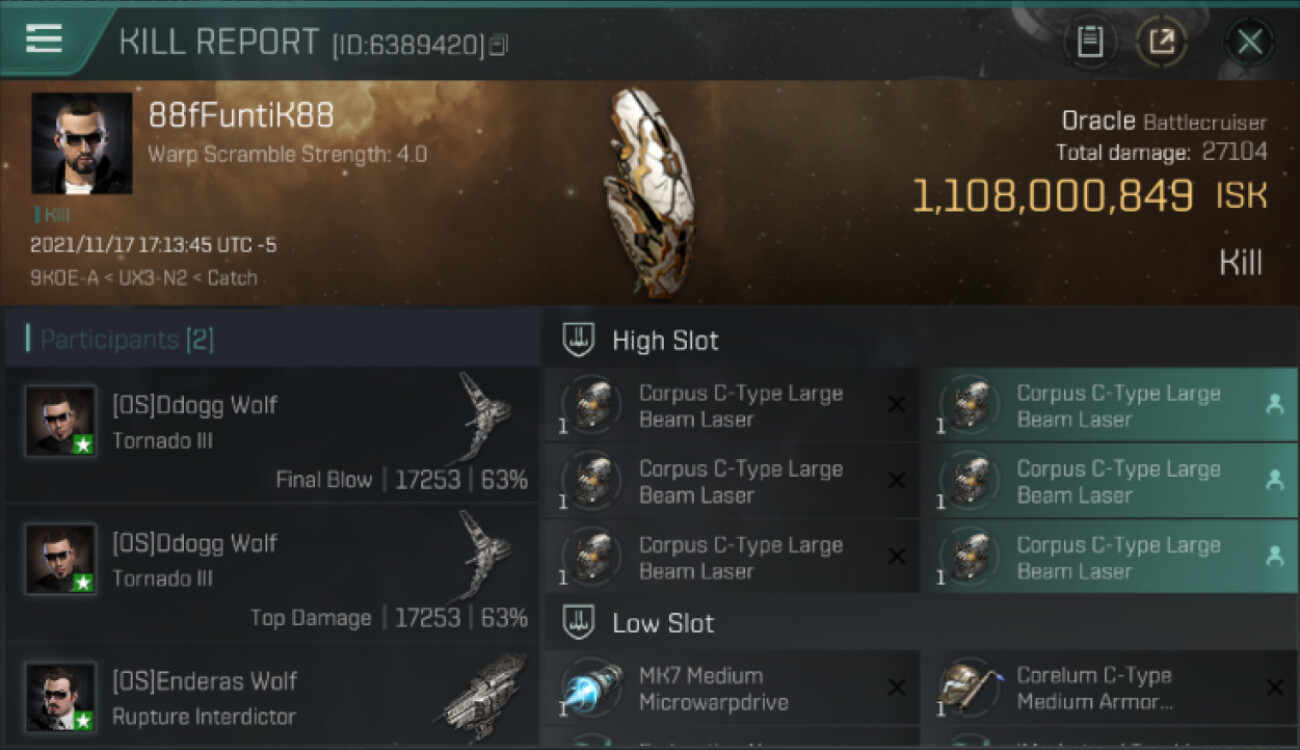The width and height of the screenshot is (1300, 750).
Task: Open the hamburger menu icon
Action: (44, 39)
